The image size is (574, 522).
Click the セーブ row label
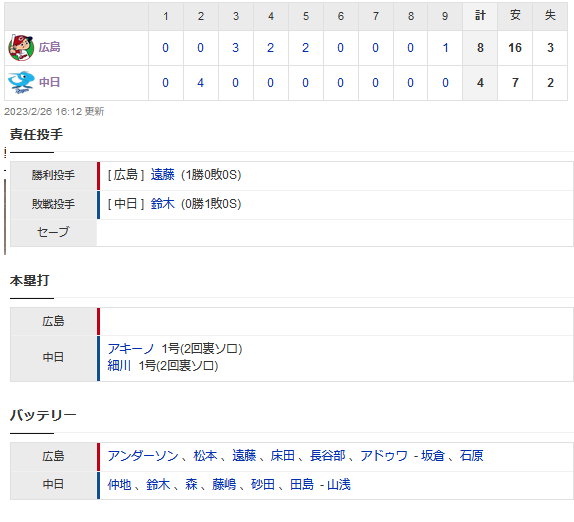[53, 232]
